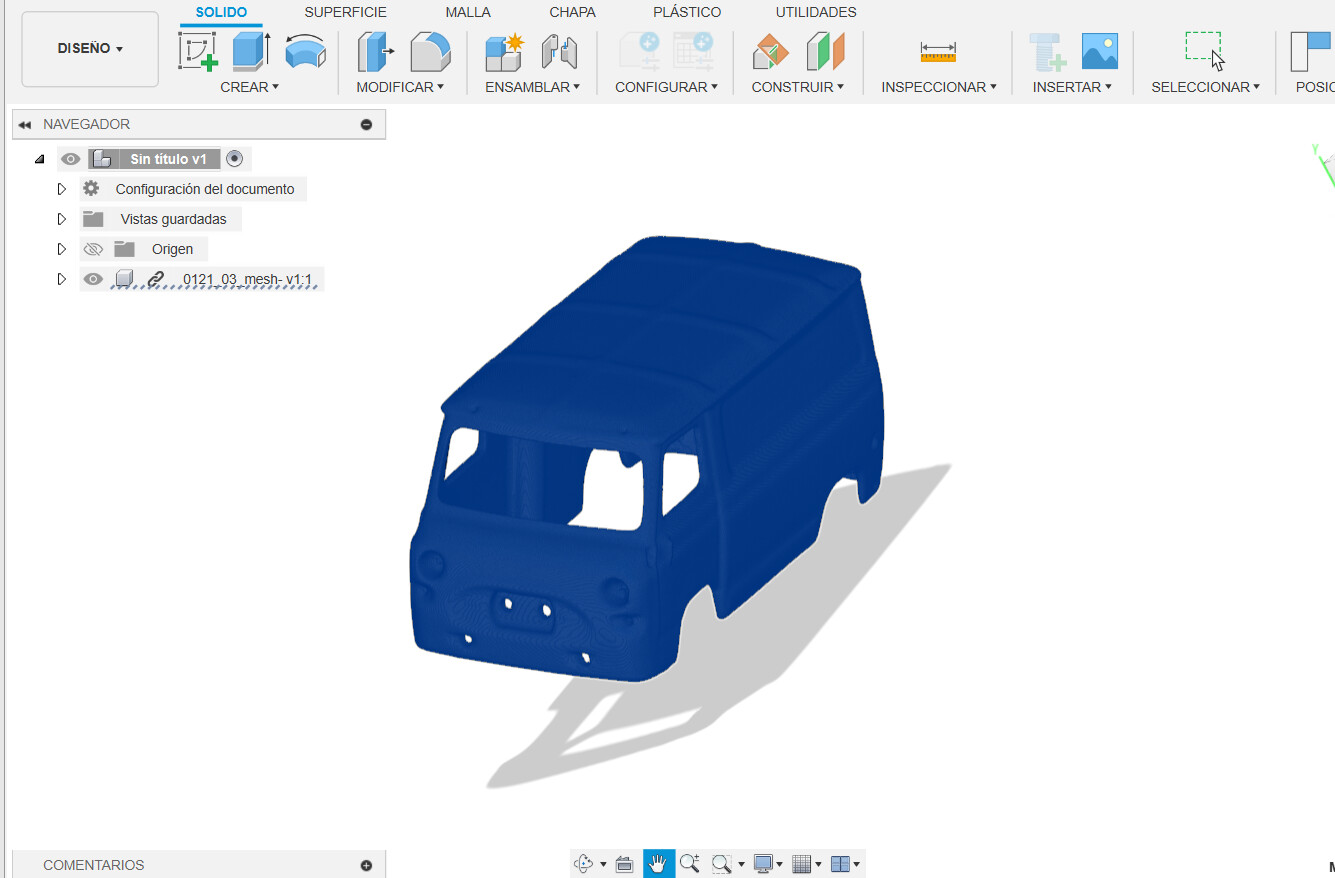Screen dimensions: 1335x878
Task: Open Display Settings monitor icon
Action: 764,864
